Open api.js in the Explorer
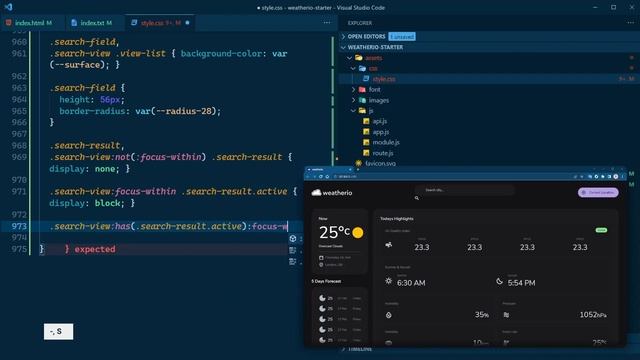 pyautogui.click(x=380, y=121)
